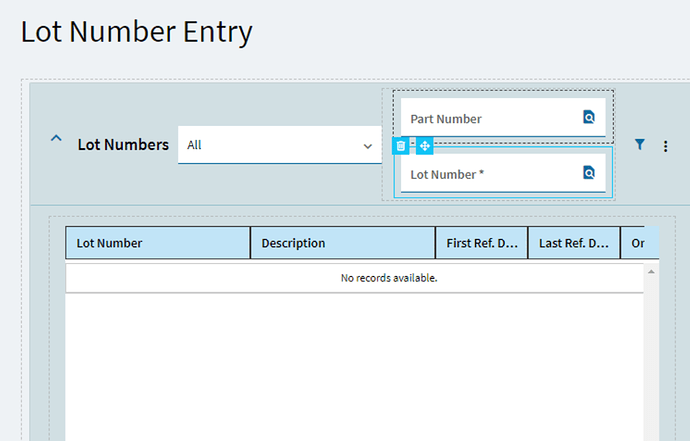This screenshot has height=441, width=690.
Task: Expand the All view dropdown
Action: coord(279,145)
